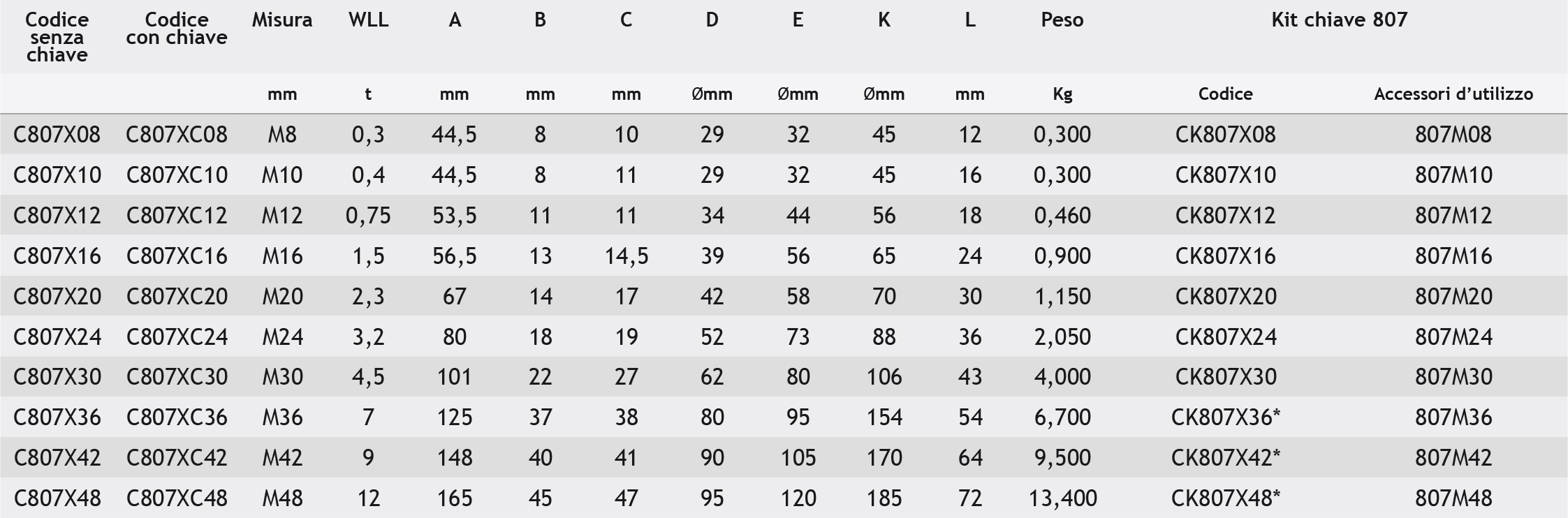This screenshot has height=518, width=1568.
Task: Select the WLL column header
Action: tap(368, 20)
